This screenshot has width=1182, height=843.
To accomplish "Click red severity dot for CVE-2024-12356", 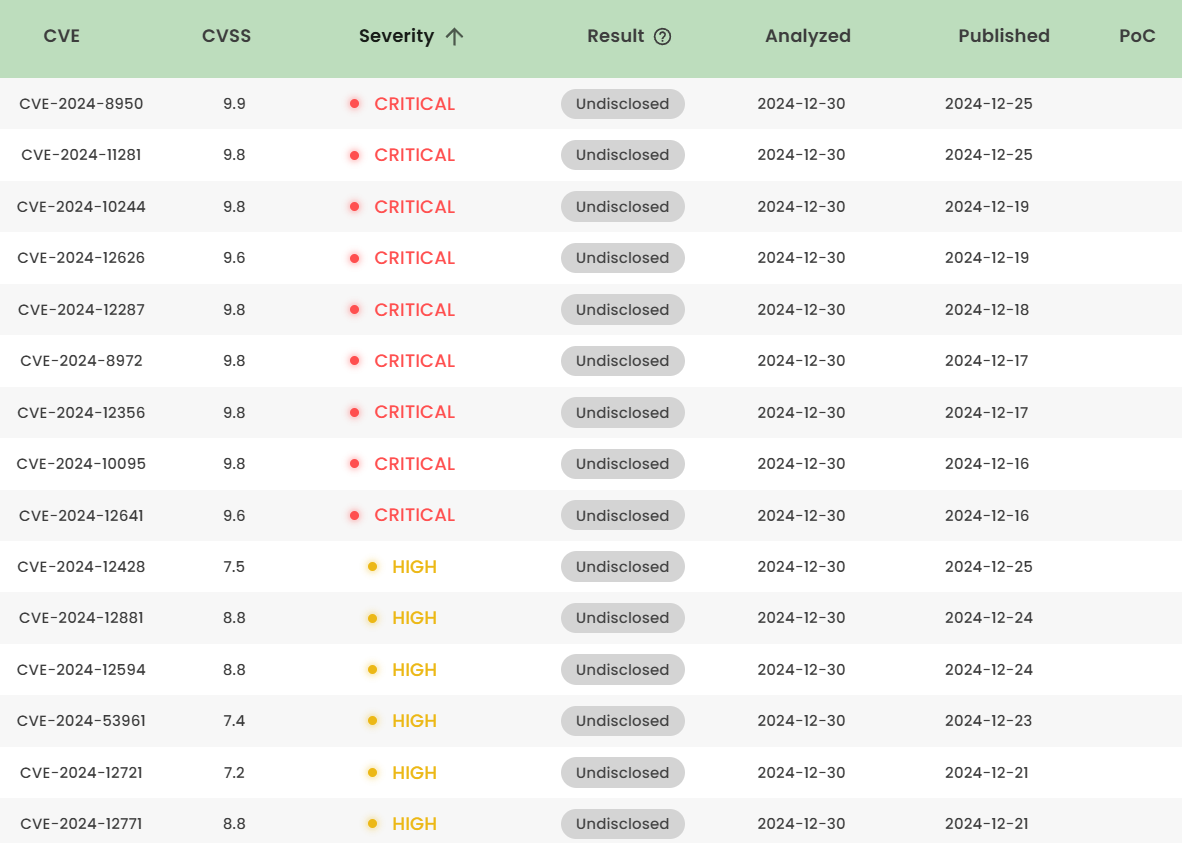I will (354, 412).
